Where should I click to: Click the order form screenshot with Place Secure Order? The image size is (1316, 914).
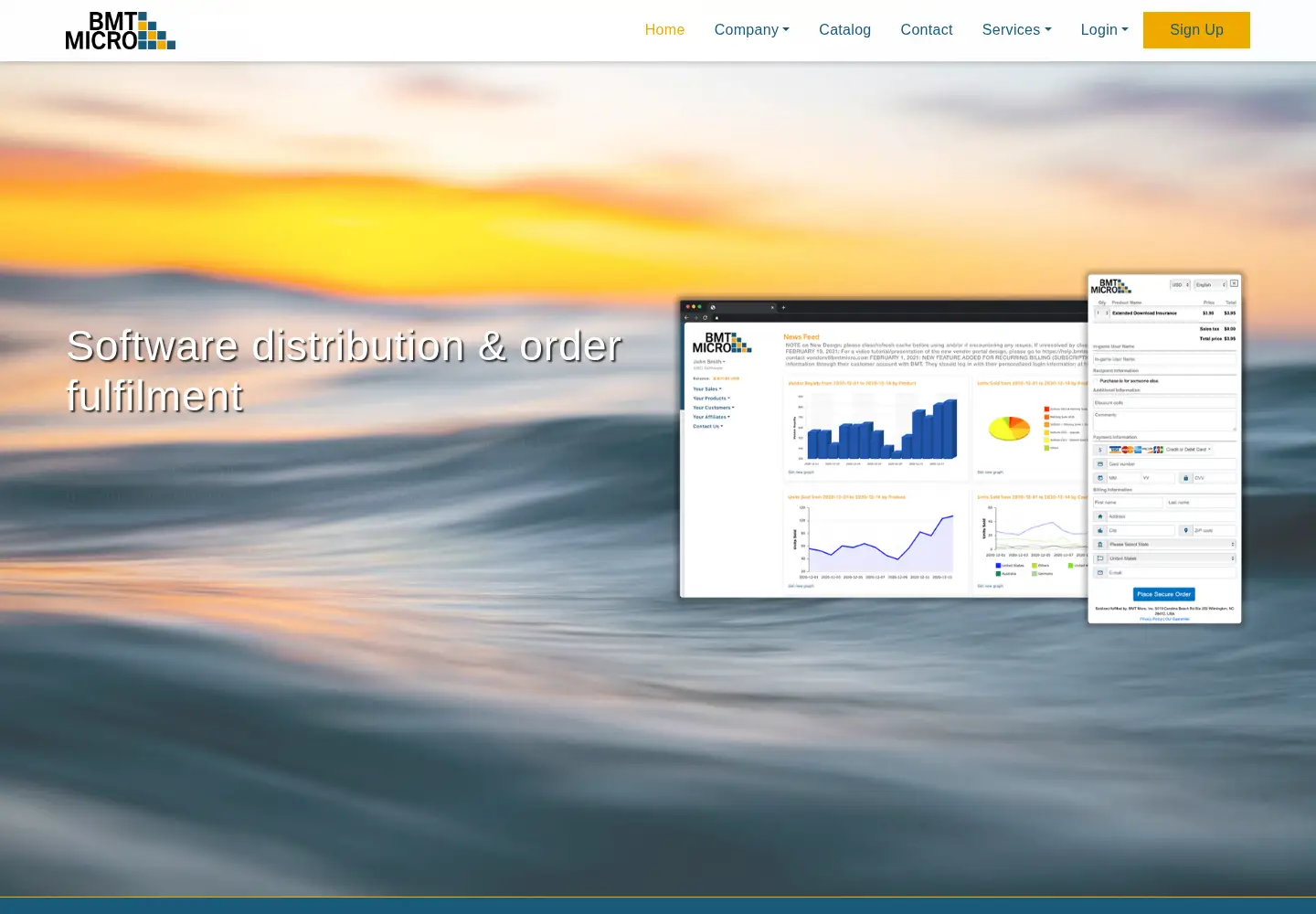click(1164, 449)
